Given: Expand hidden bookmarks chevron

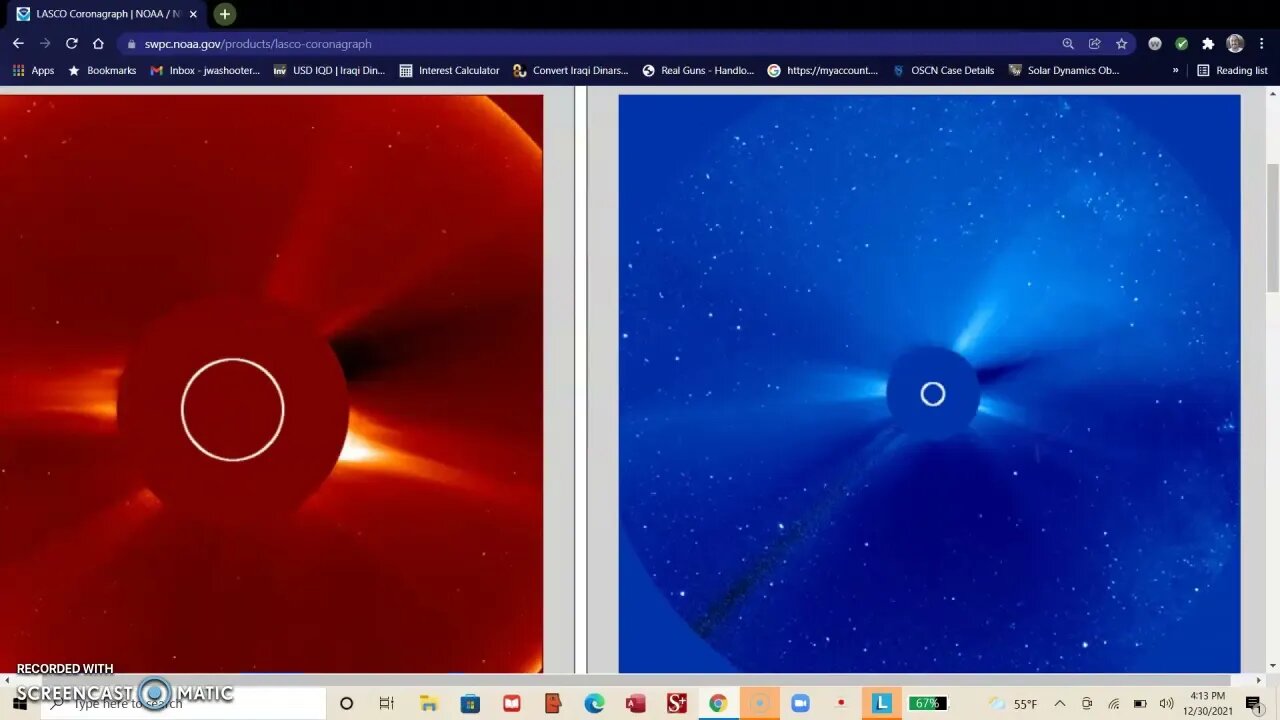Looking at the screenshot, I should click(x=1175, y=71).
